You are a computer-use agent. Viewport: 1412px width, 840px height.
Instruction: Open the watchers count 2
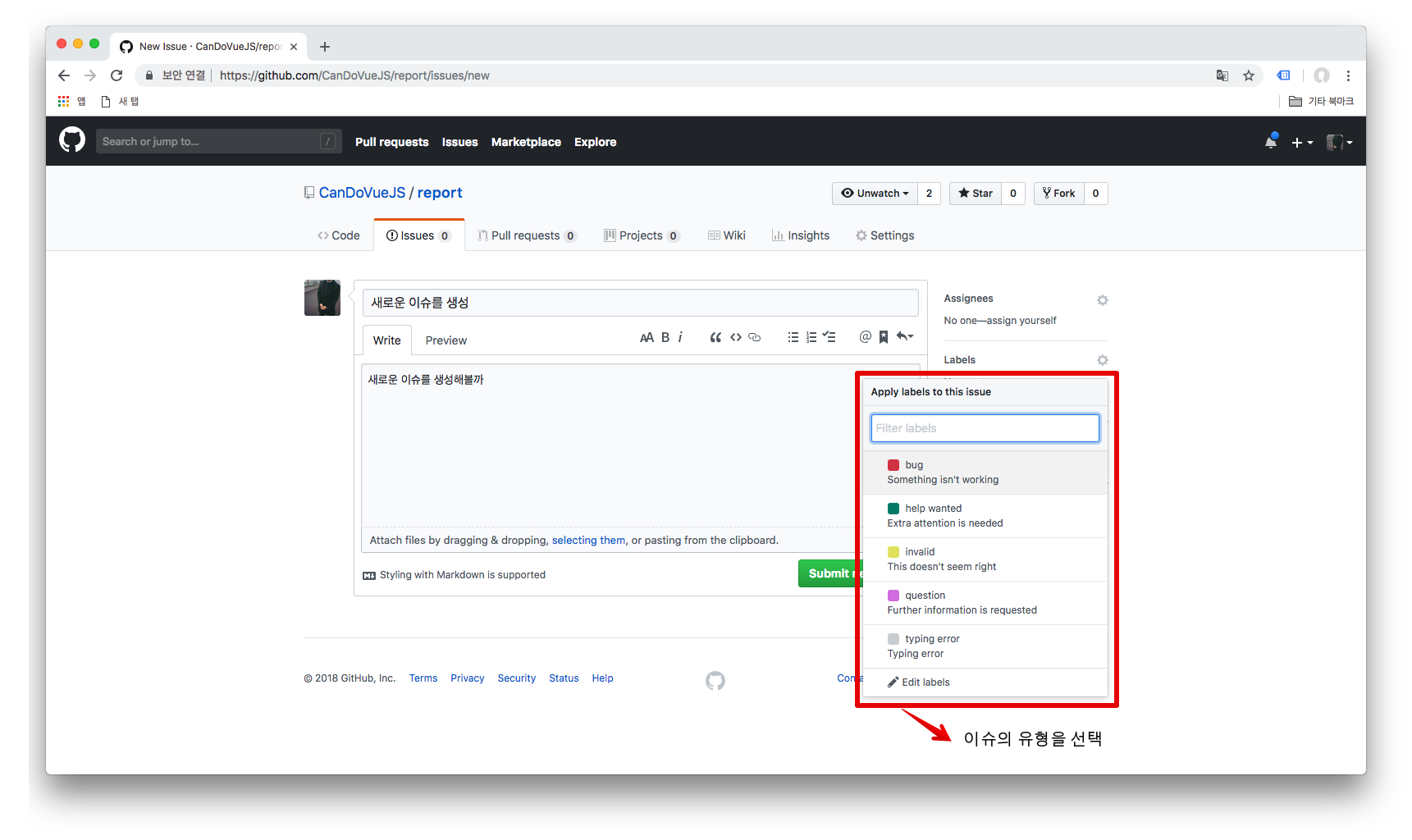point(929,194)
